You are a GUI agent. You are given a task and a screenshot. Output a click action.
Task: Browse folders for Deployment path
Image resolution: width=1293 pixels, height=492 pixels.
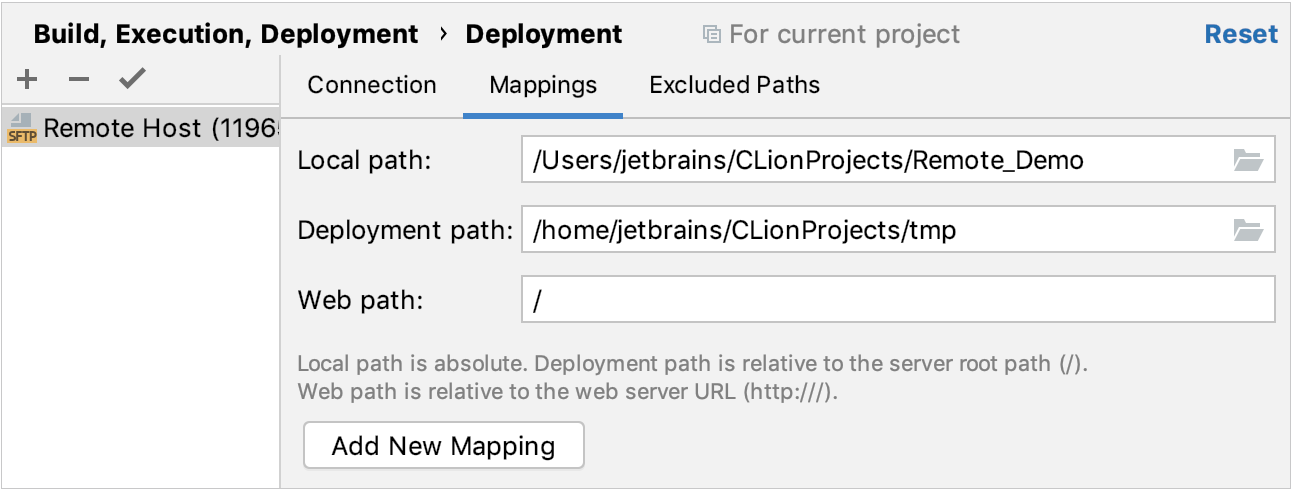coord(1248,231)
